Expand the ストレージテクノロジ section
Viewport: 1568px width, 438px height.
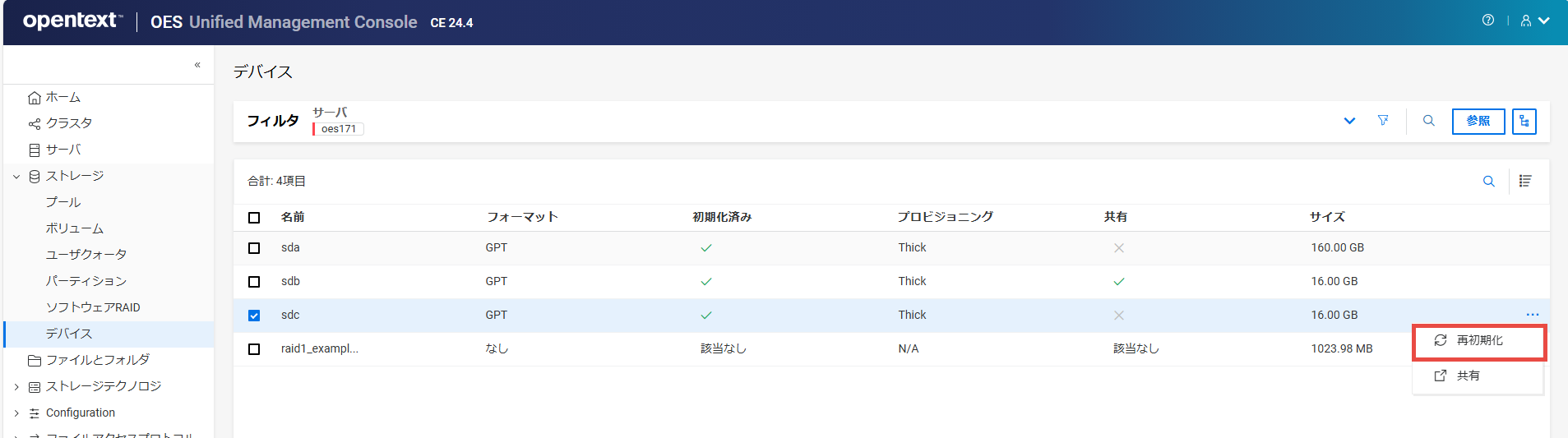pyautogui.click(x=16, y=387)
